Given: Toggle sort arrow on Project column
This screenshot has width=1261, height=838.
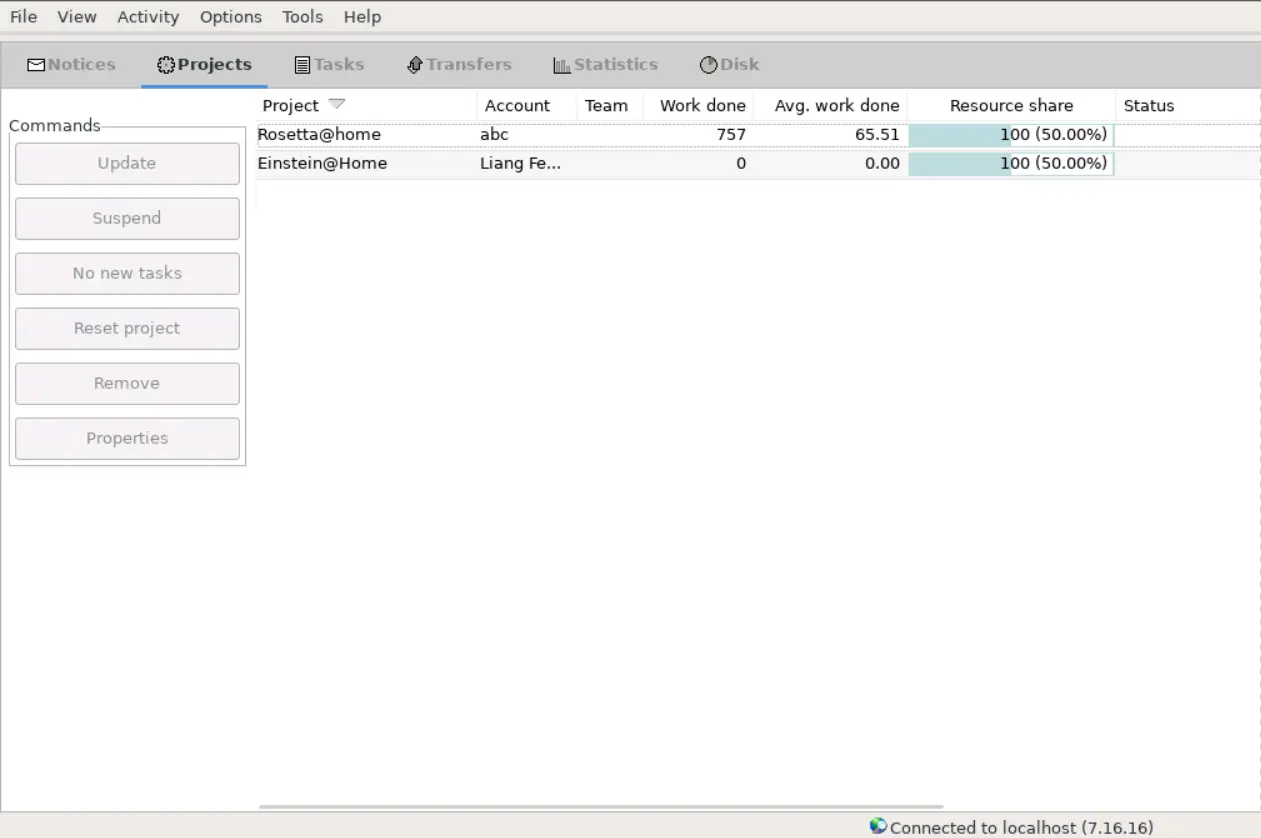Looking at the screenshot, I should (337, 105).
